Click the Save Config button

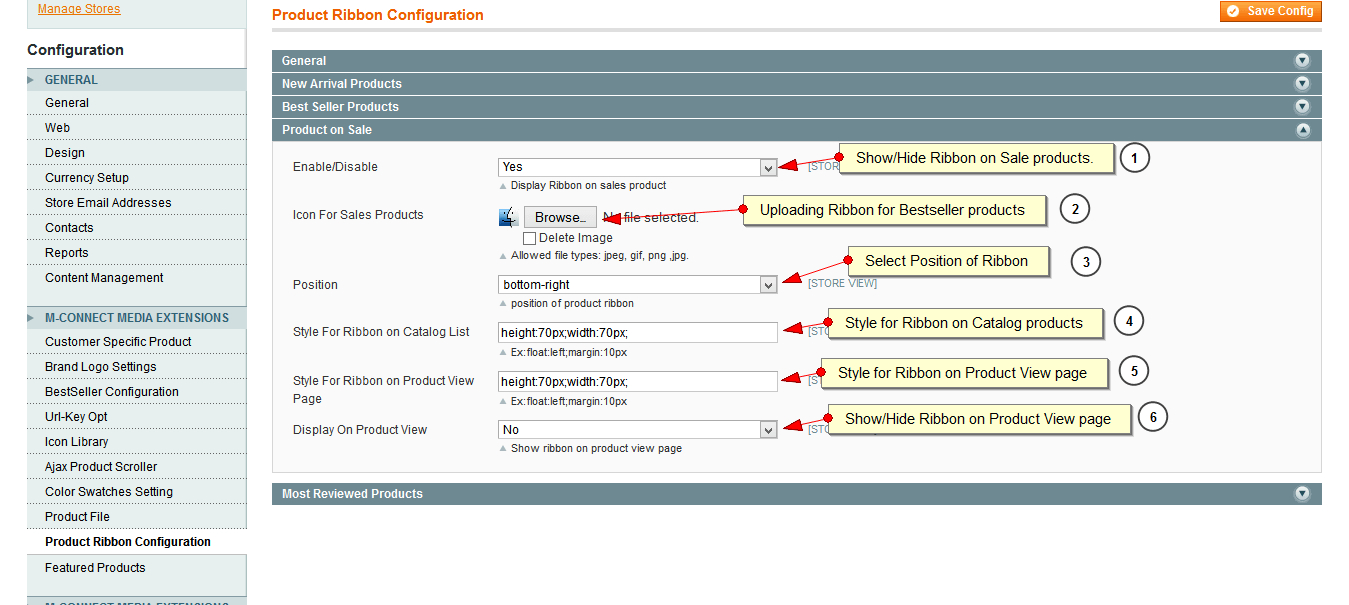pyautogui.click(x=1271, y=11)
